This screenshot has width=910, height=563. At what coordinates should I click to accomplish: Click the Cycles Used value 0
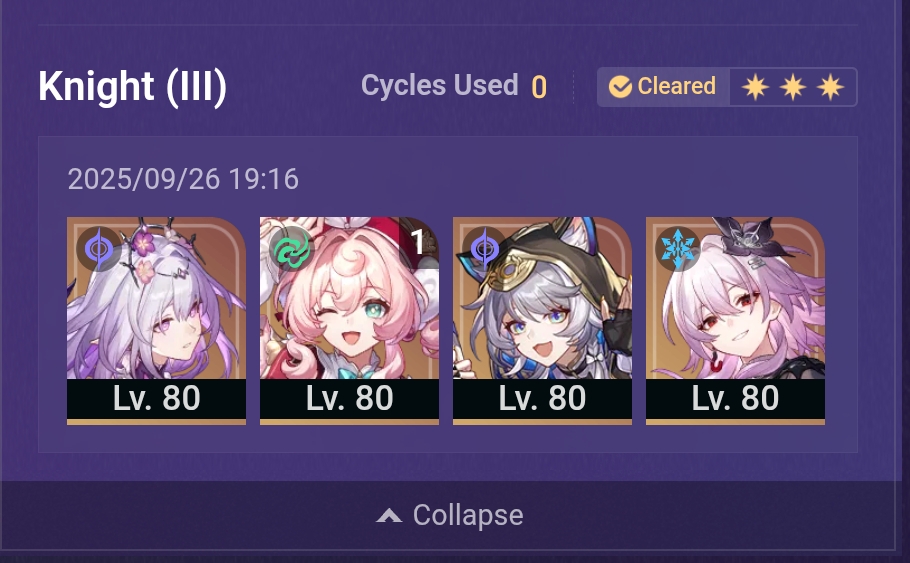point(539,88)
